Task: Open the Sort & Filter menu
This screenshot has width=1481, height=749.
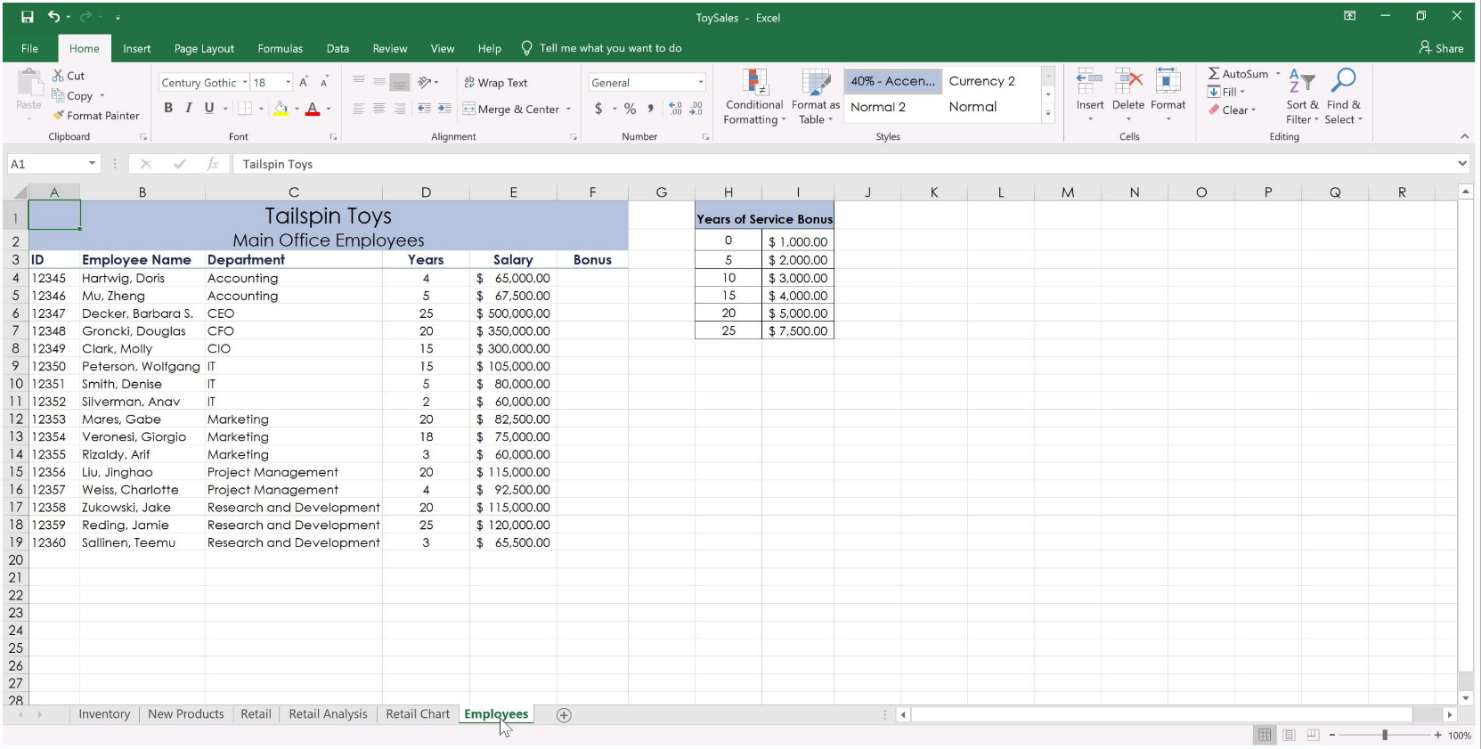Action: pyautogui.click(x=1303, y=97)
